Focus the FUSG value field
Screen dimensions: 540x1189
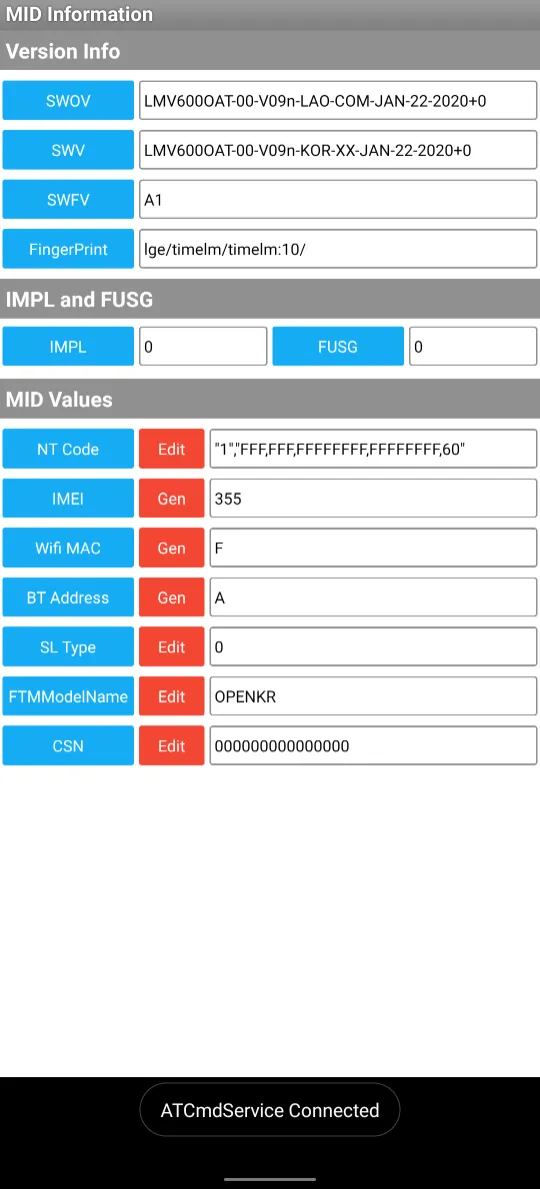(473, 347)
